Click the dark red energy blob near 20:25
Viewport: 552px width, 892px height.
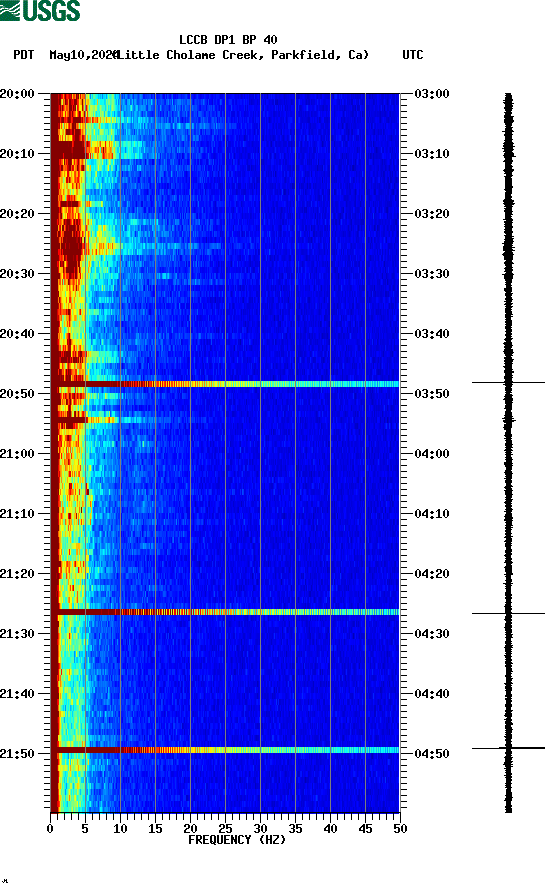point(72,247)
